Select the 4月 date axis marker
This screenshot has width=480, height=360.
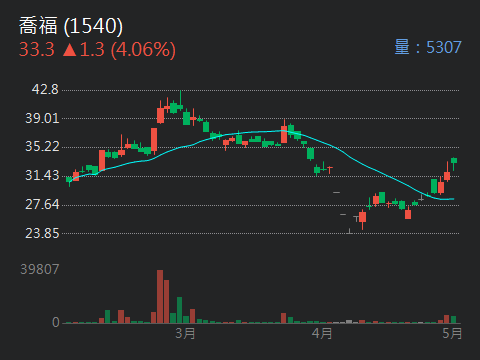pyautogui.click(x=322, y=333)
